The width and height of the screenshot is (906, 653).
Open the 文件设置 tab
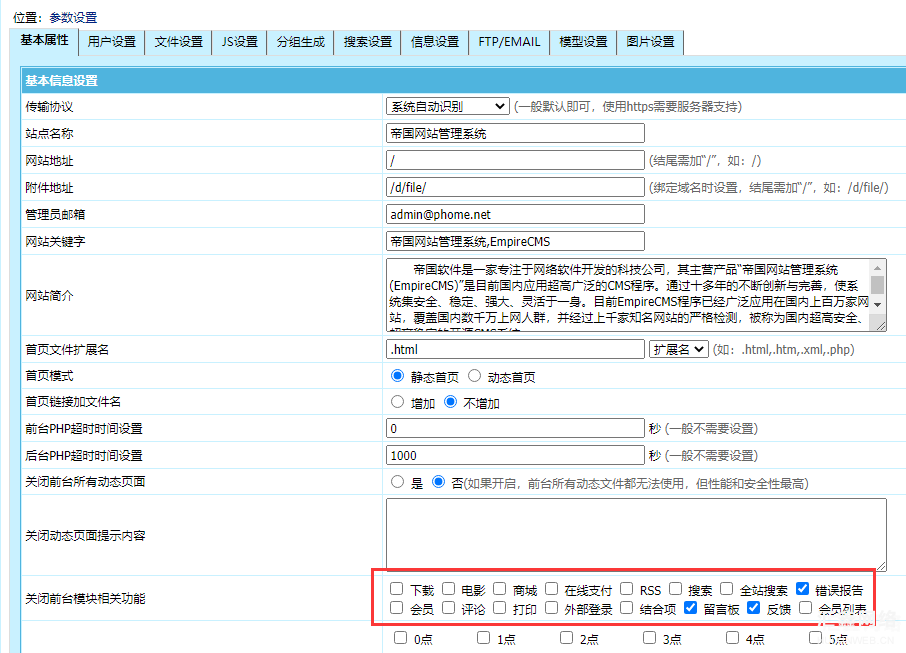pyautogui.click(x=179, y=42)
